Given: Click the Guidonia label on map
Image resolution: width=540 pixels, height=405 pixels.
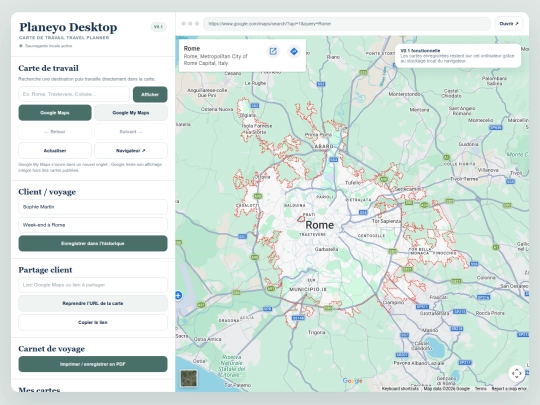Looking at the screenshot, I should (x=468, y=144).
